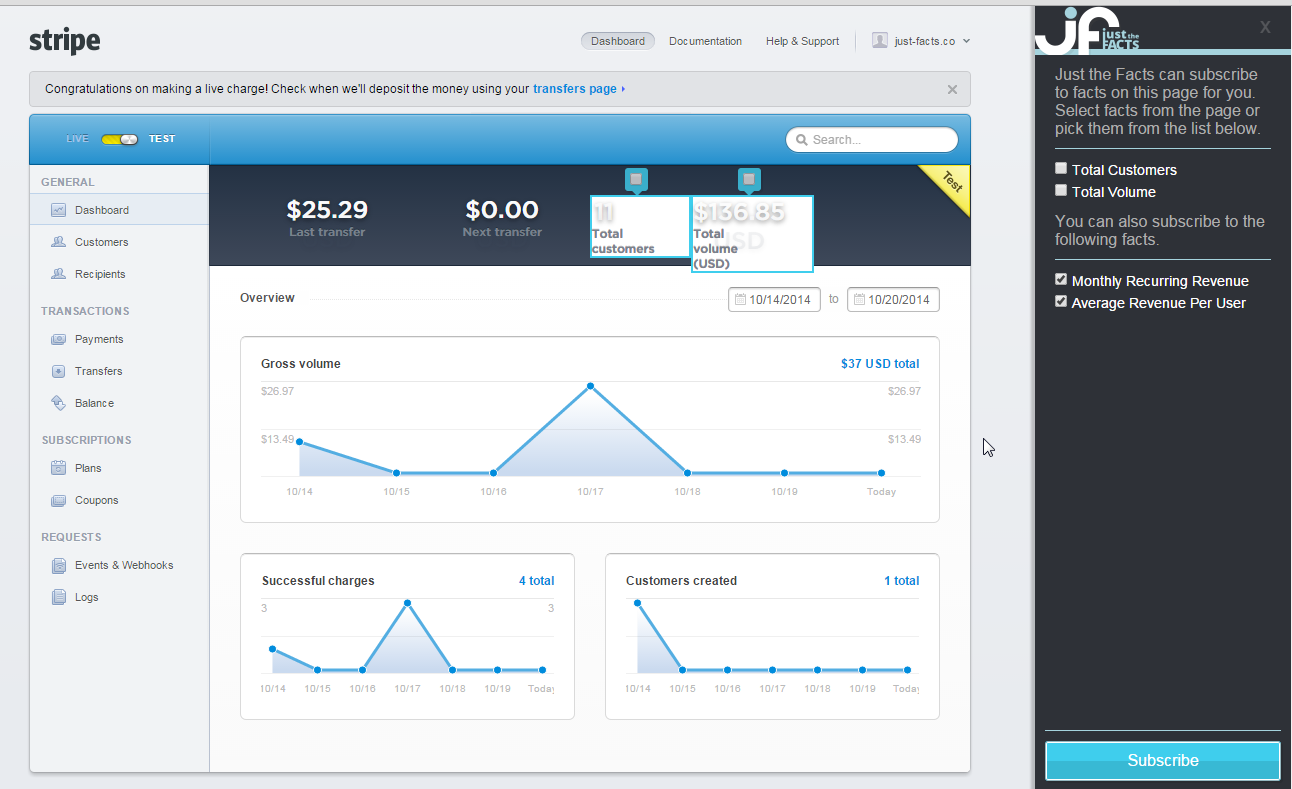Viewport: 1292px width, 789px height.
Task: Select the highlighted Total volume (USD) box
Action: 752,234
